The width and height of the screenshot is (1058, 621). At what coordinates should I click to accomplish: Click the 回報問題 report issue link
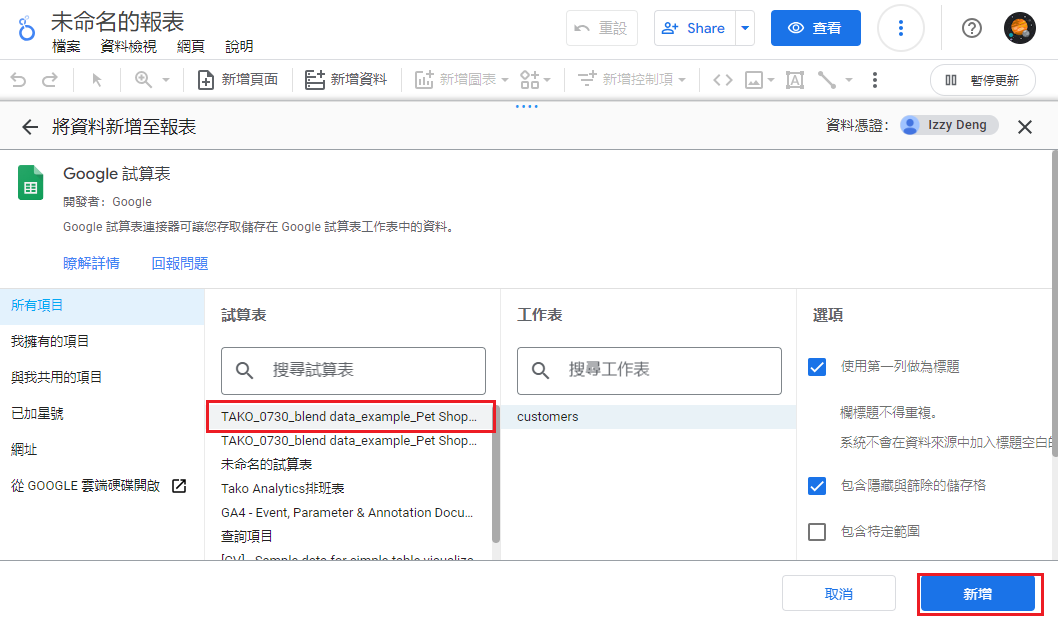point(179,263)
